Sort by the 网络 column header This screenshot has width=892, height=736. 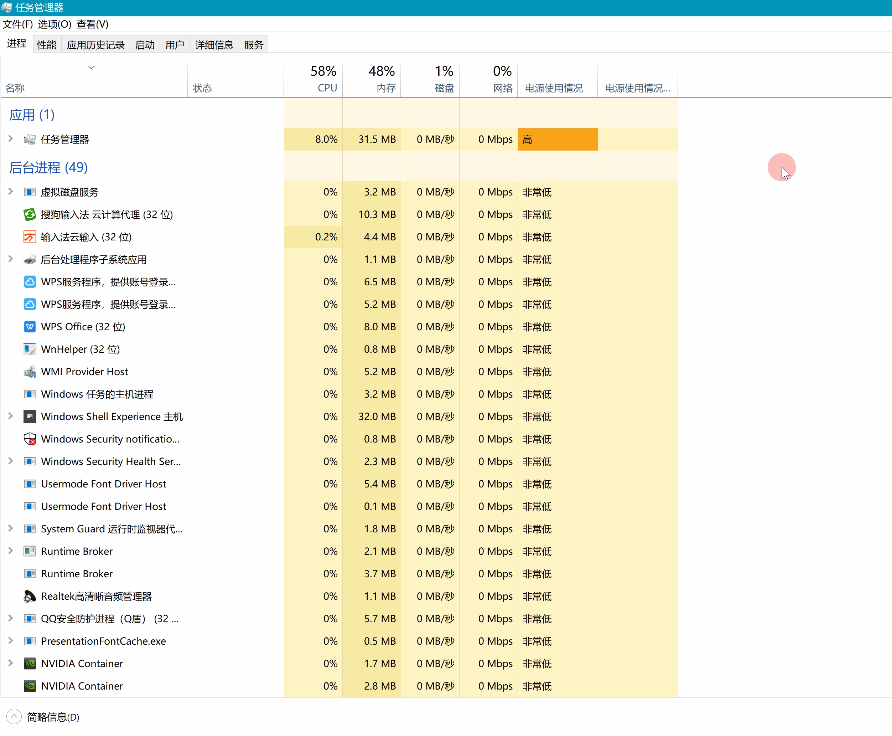pos(489,80)
